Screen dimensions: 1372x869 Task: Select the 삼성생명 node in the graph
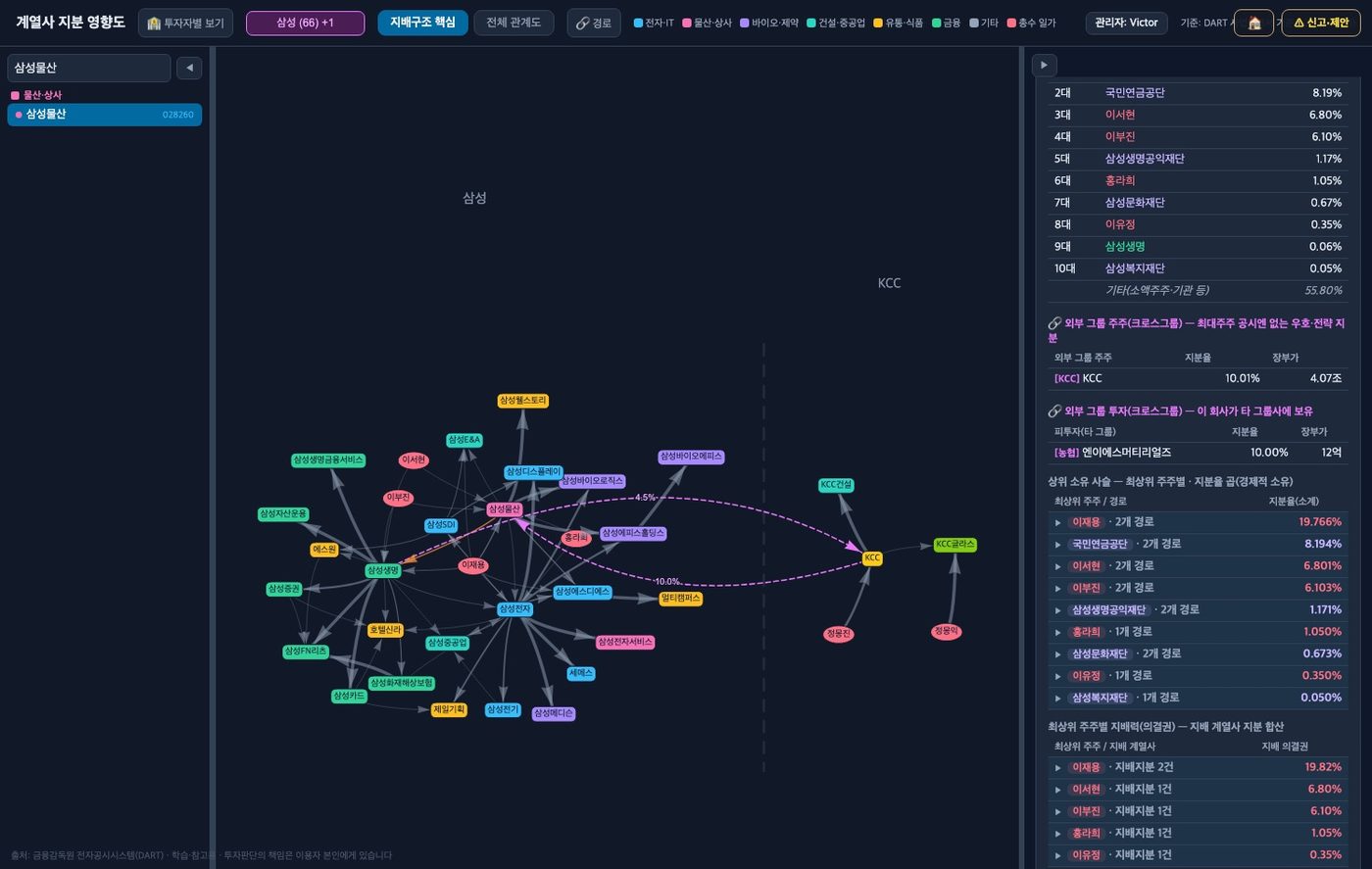[x=383, y=570]
